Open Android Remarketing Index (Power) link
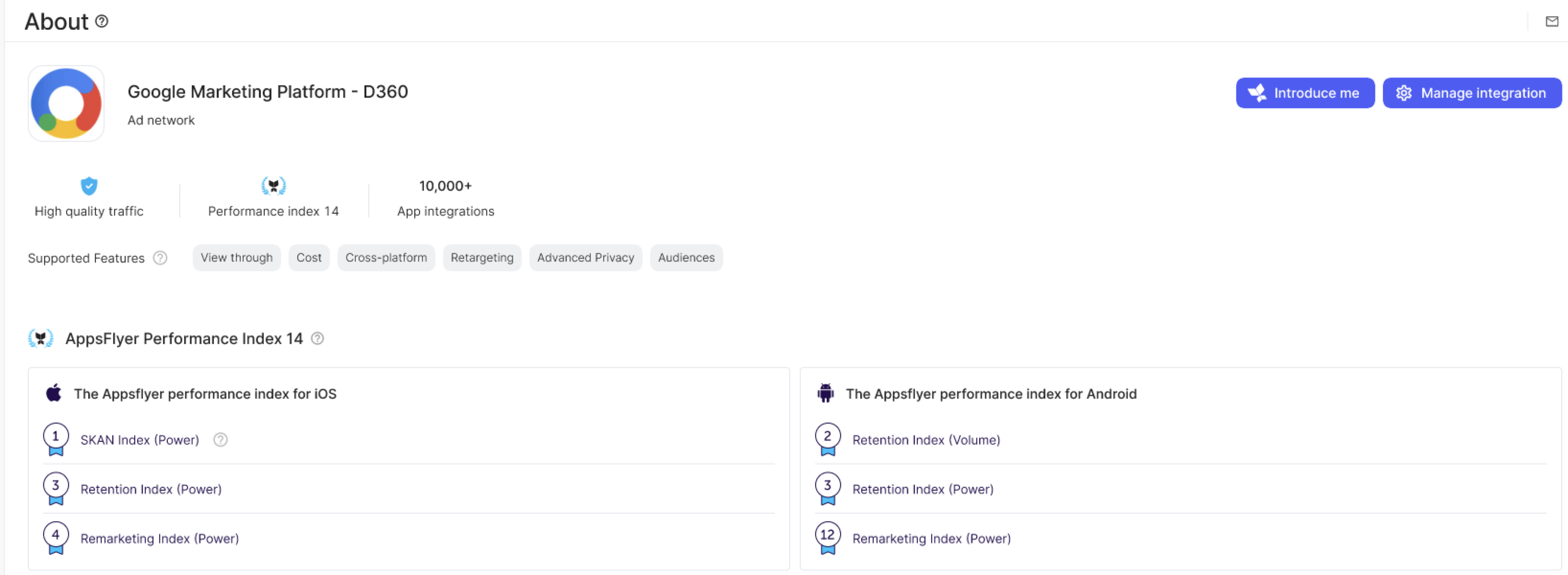Image resolution: width=1568 pixels, height=575 pixels. 931,539
